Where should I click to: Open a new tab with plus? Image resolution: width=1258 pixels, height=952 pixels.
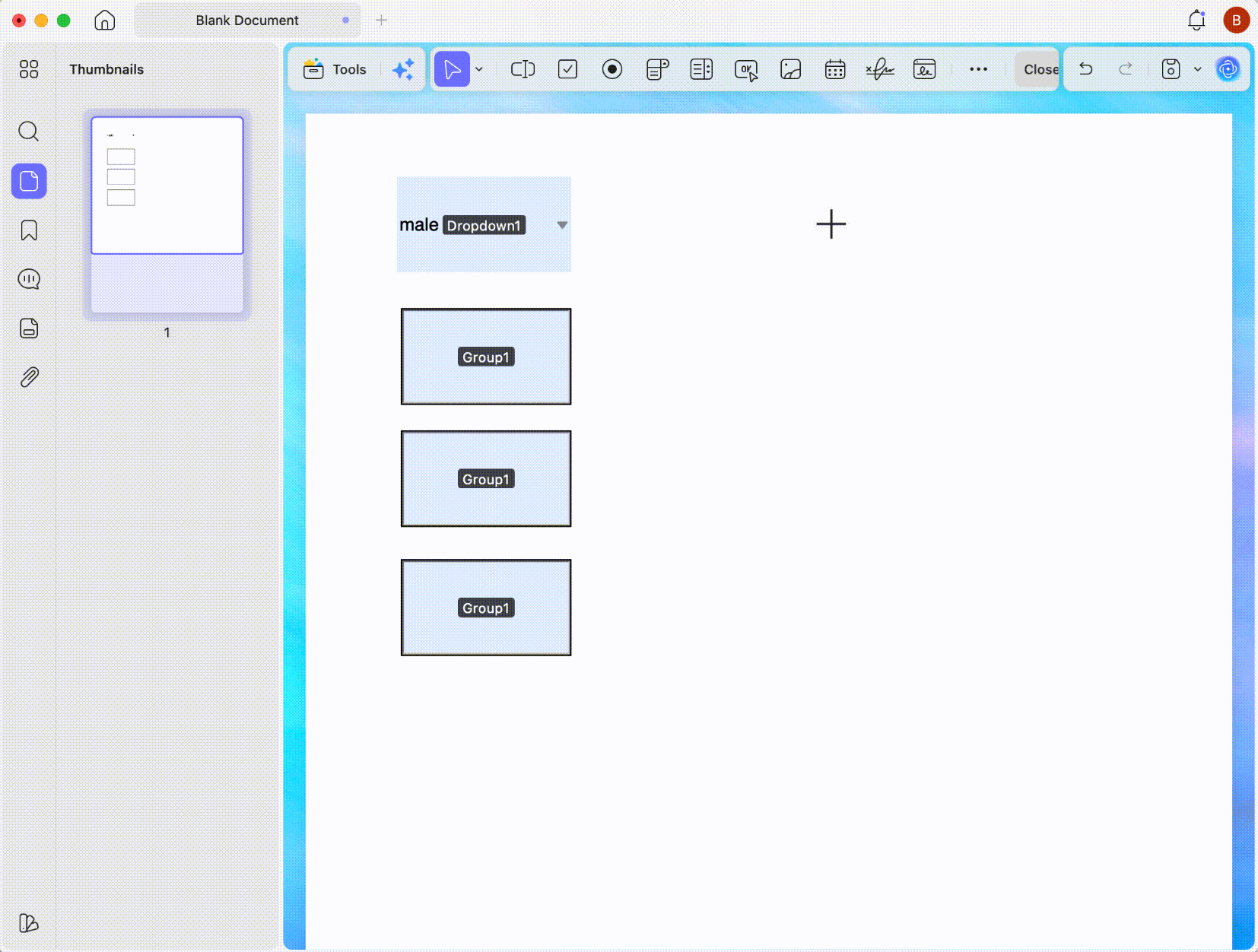click(x=381, y=20)
